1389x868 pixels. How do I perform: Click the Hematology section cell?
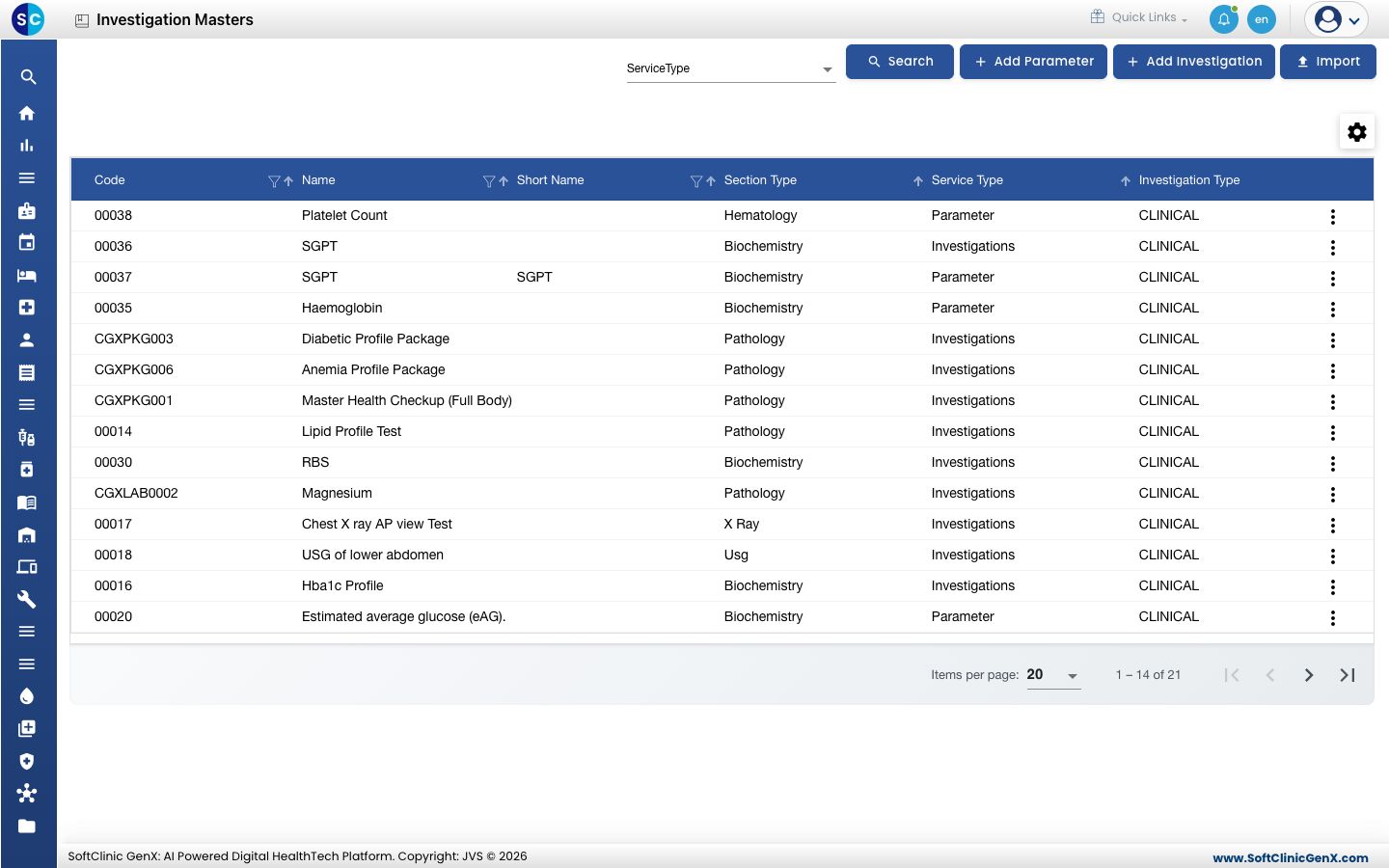point(761,215)
